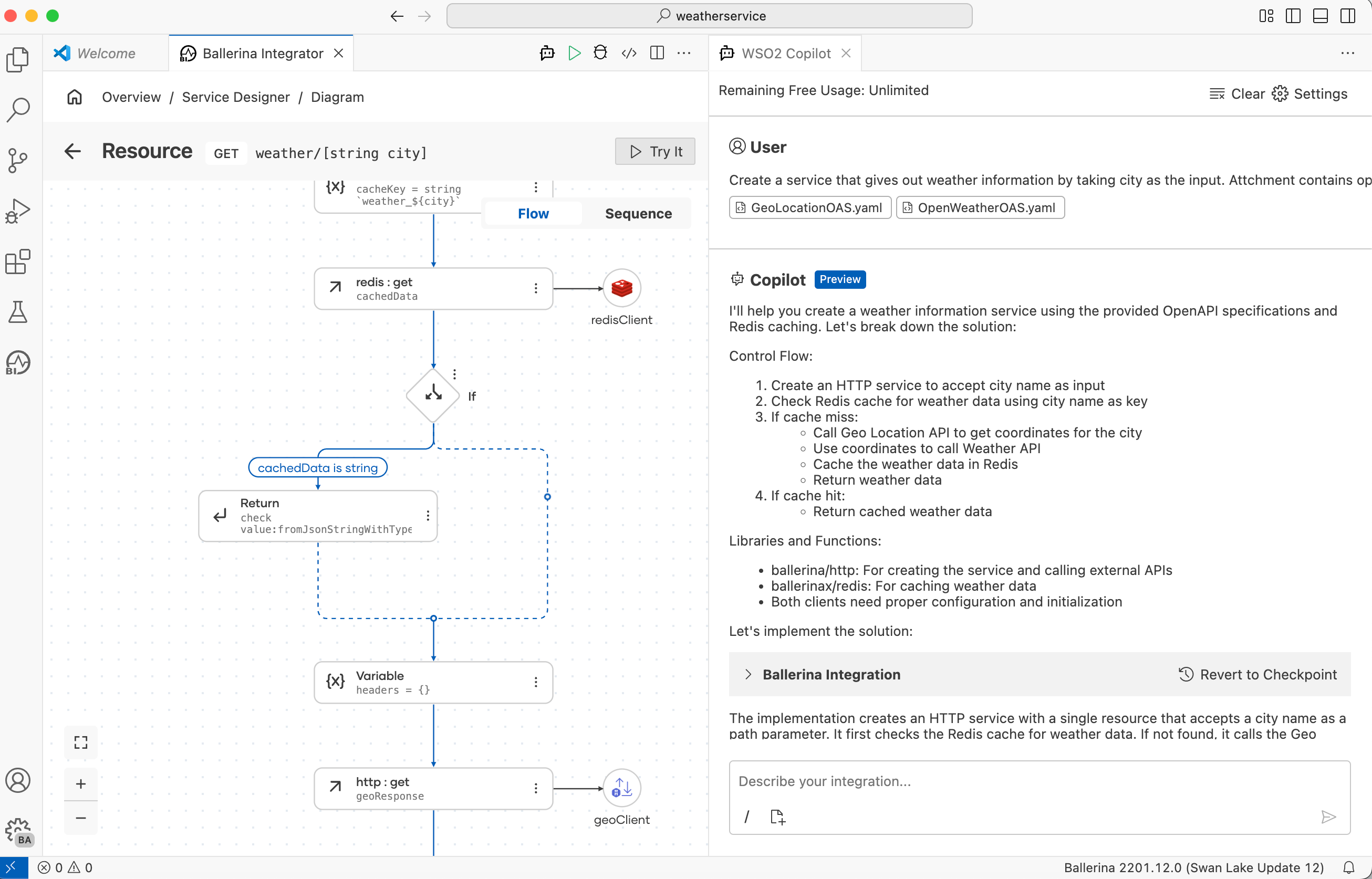The height and width of the screenshot is (879, 1372).
Task: Switch to the Welcome tab
Action: (106, 53)
